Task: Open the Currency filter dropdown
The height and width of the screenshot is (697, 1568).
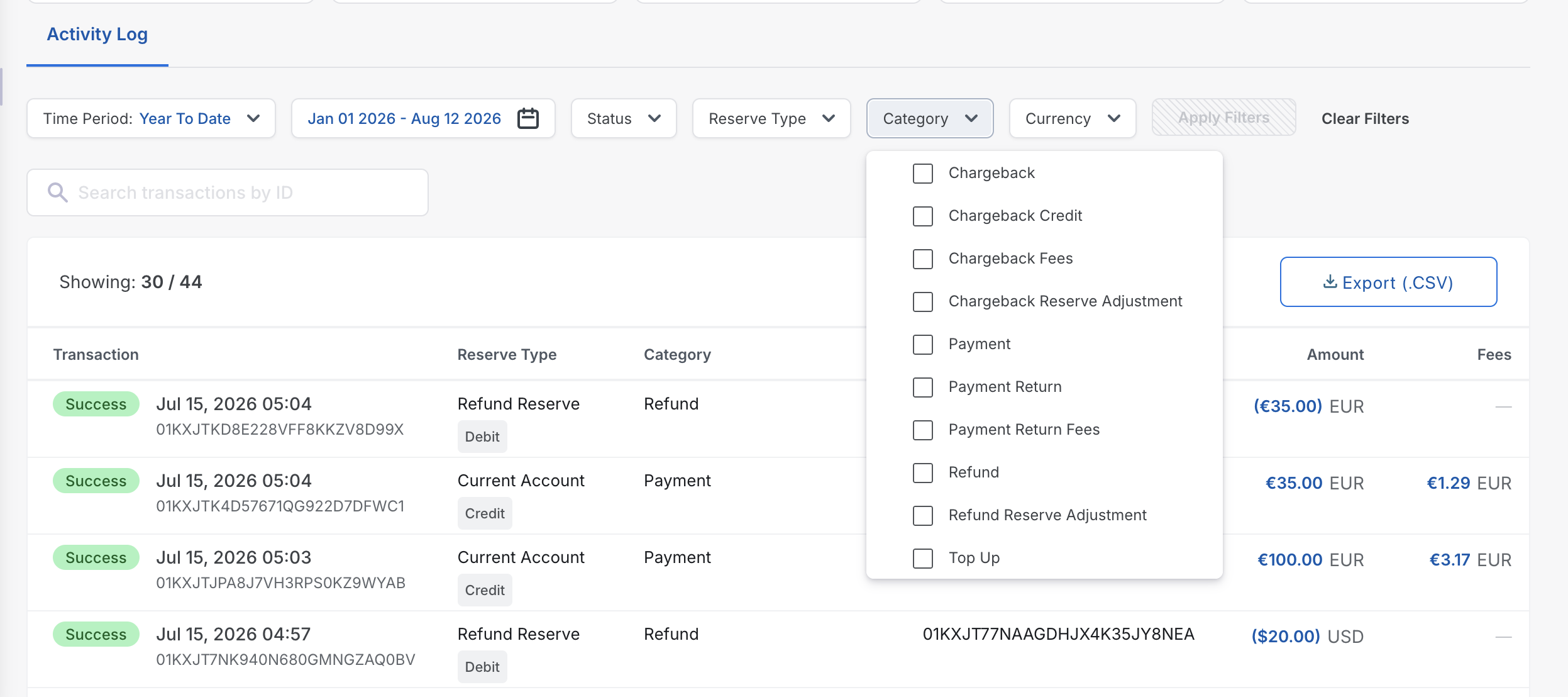Action: (x=1073, y=118)
